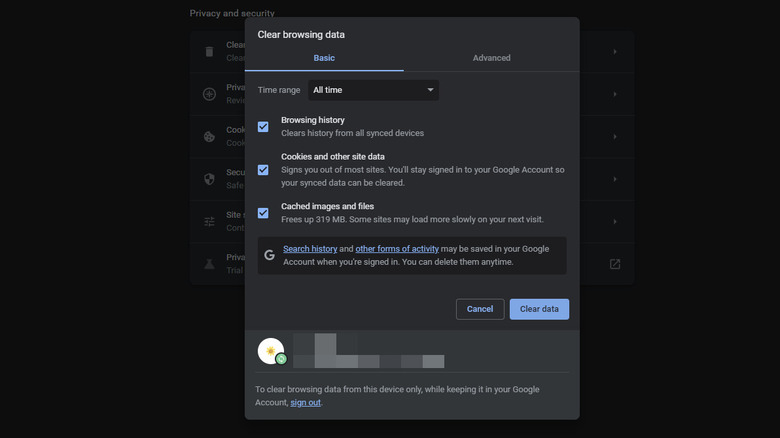Uncheck Cached images and files checkbox
This screenshot has width=780, height=438.
tap(263, 213)
